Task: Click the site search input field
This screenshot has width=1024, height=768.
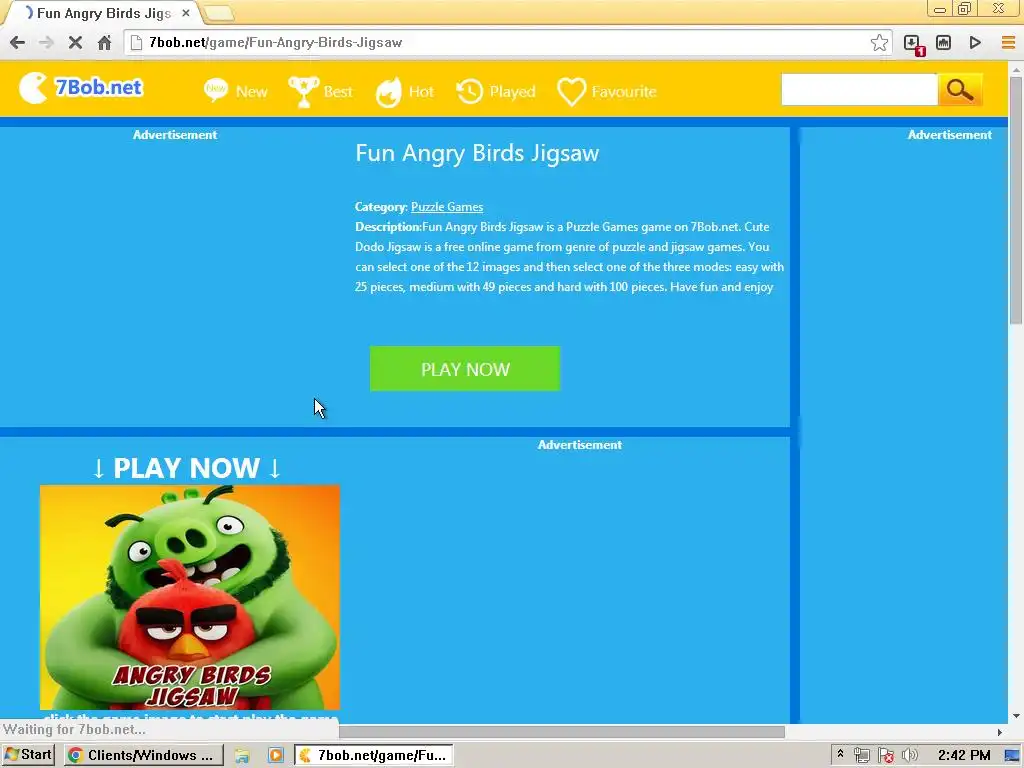Action: coord(859,89)
